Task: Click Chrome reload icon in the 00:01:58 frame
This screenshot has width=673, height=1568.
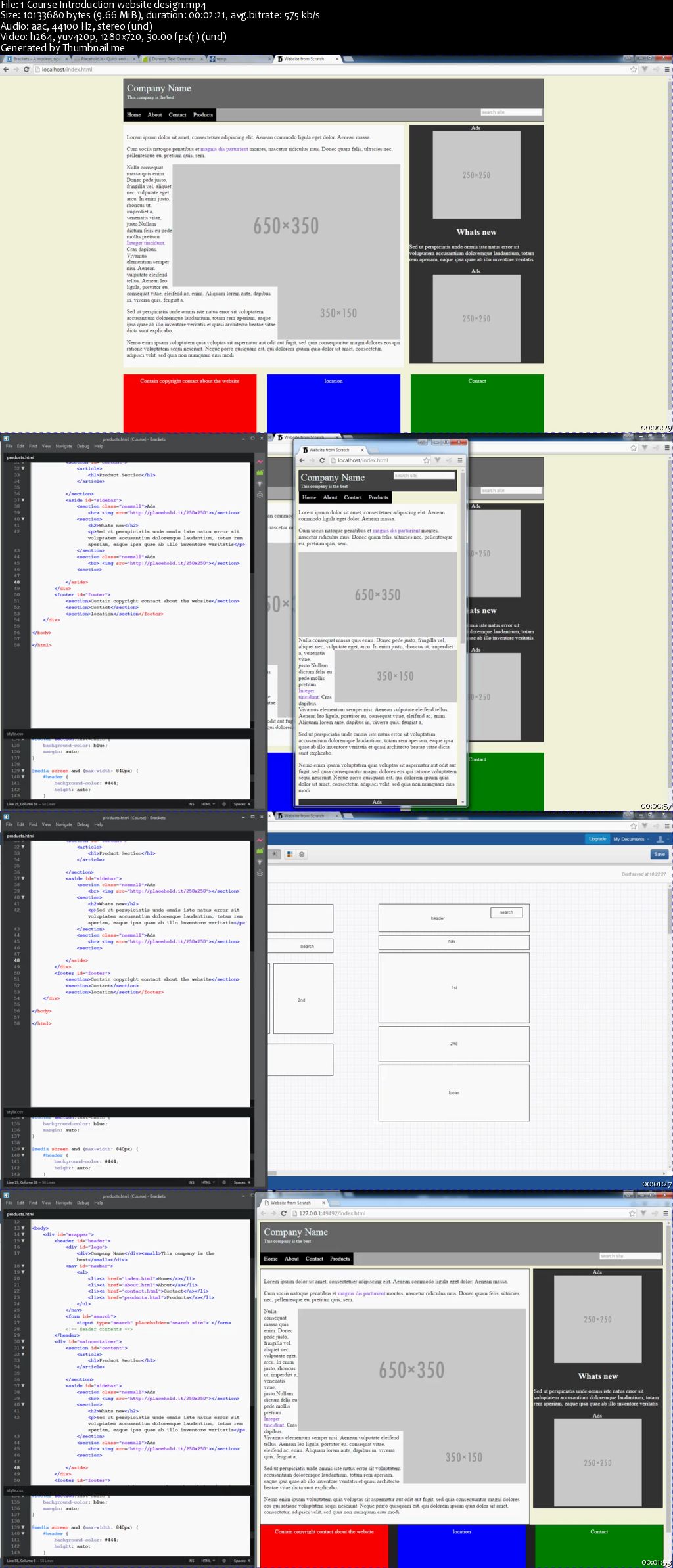Action: point(284,1213)
